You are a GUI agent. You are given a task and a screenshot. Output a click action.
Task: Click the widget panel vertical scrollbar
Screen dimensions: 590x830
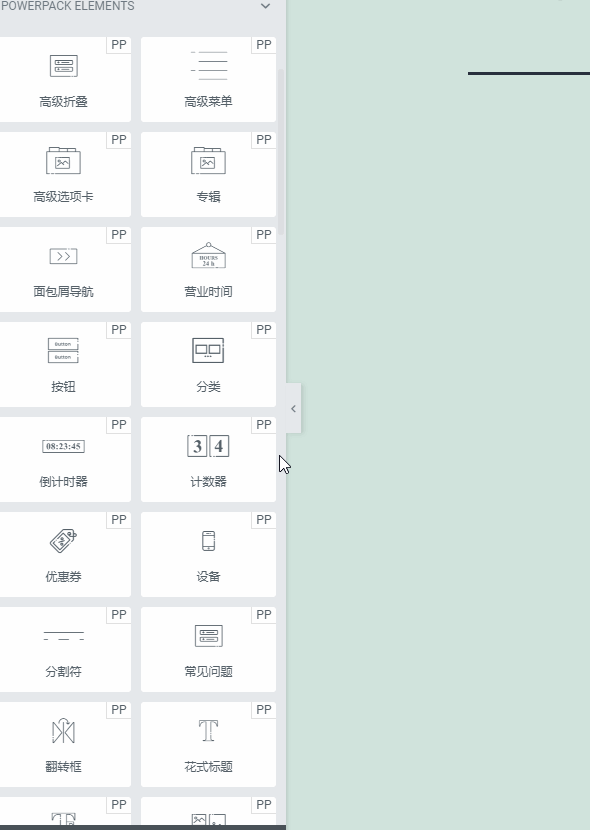point(281,152)
